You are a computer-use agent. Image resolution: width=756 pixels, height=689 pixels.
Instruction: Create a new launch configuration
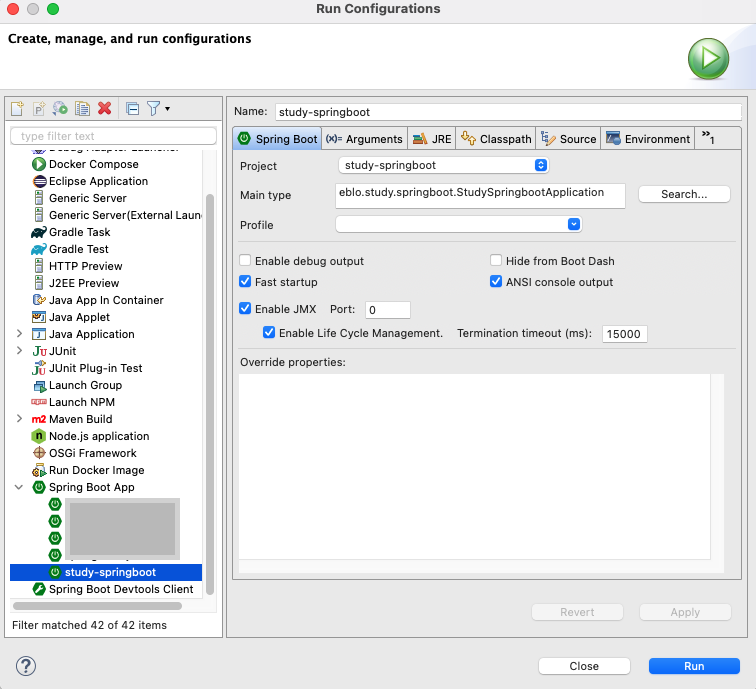(17, 108)
